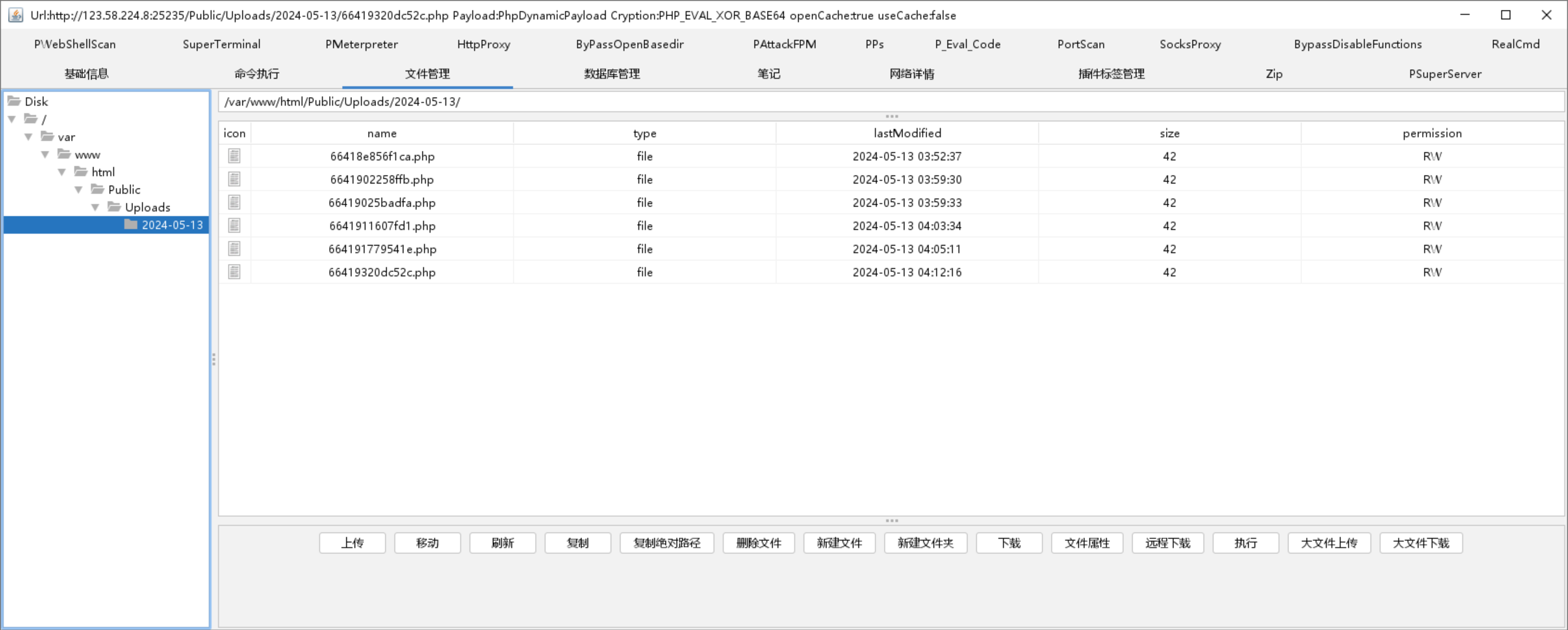Click the 复制 copy button

pos(578,543)
